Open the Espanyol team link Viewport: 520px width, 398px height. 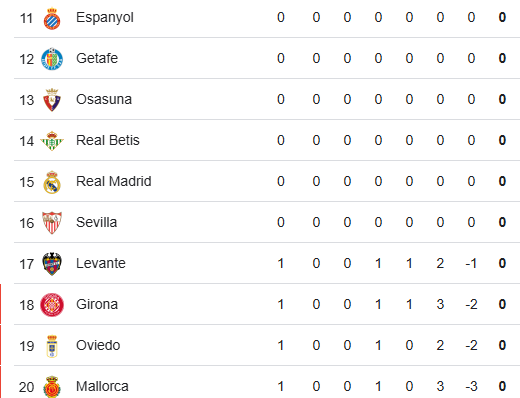(105, 18)
